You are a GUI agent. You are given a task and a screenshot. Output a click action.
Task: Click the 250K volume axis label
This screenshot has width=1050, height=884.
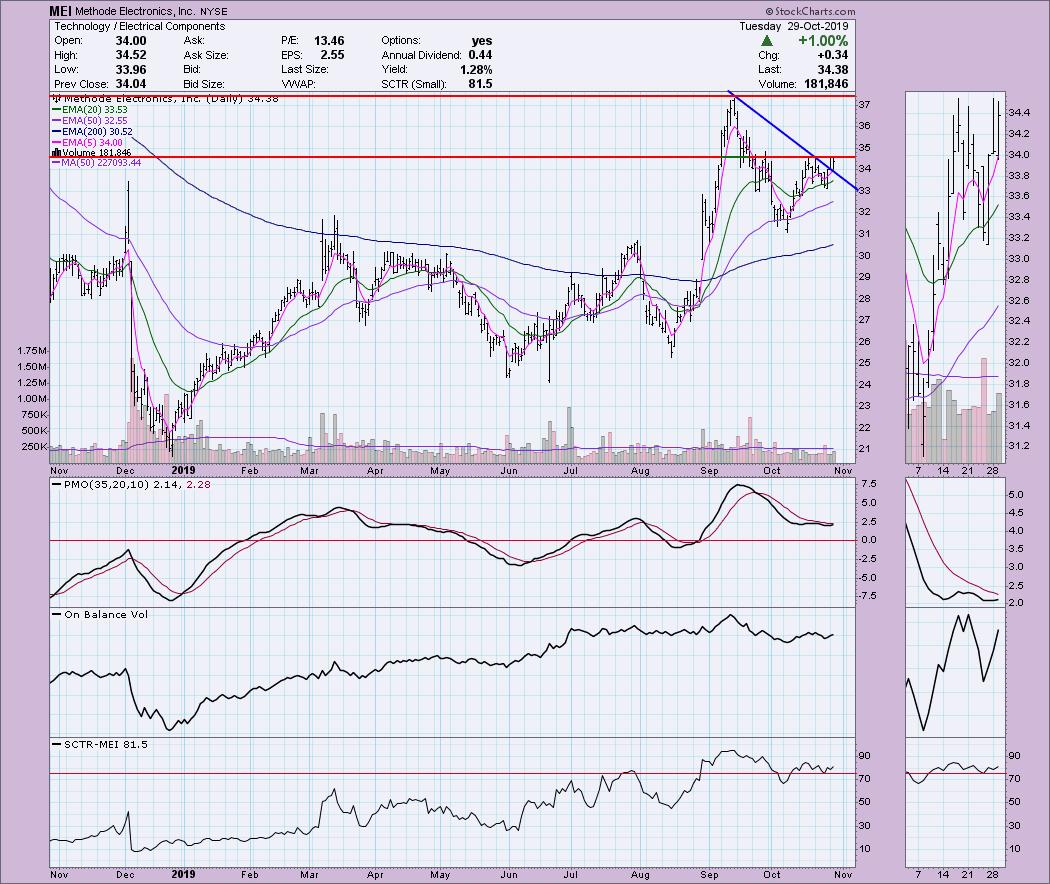(35, 447)
